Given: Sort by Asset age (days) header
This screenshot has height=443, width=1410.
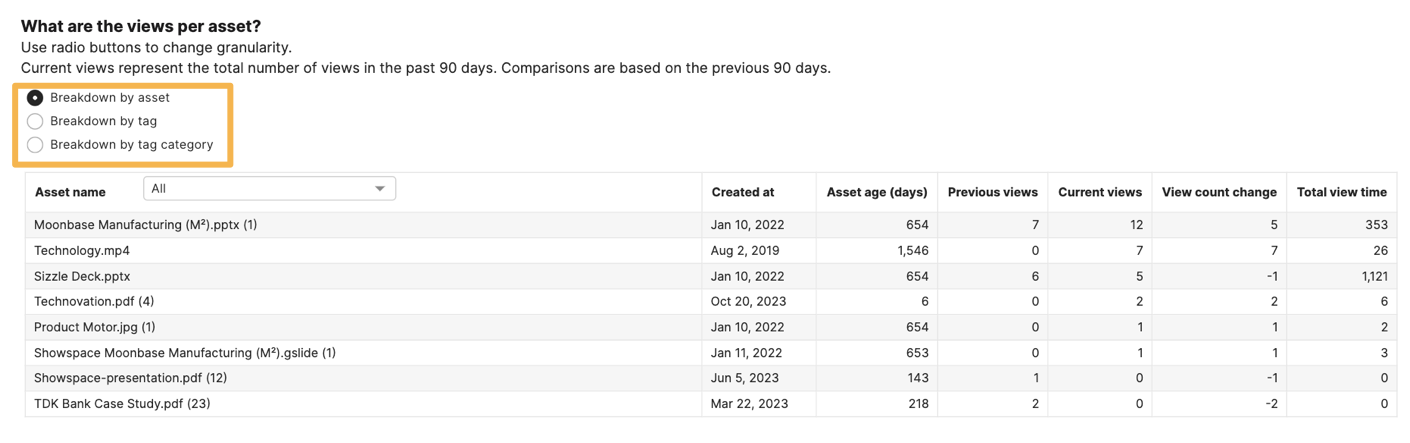Looking at the screenshot, I should [x=877, y=192].
